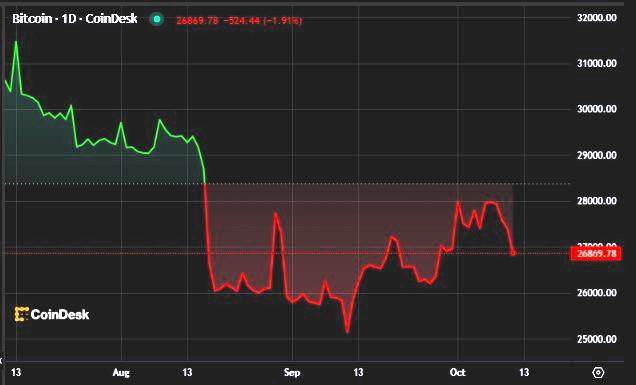Viewport: 636px width, 385px height.
Task: Select the current price value 26869.78 in legend
Action: [197, 20]
